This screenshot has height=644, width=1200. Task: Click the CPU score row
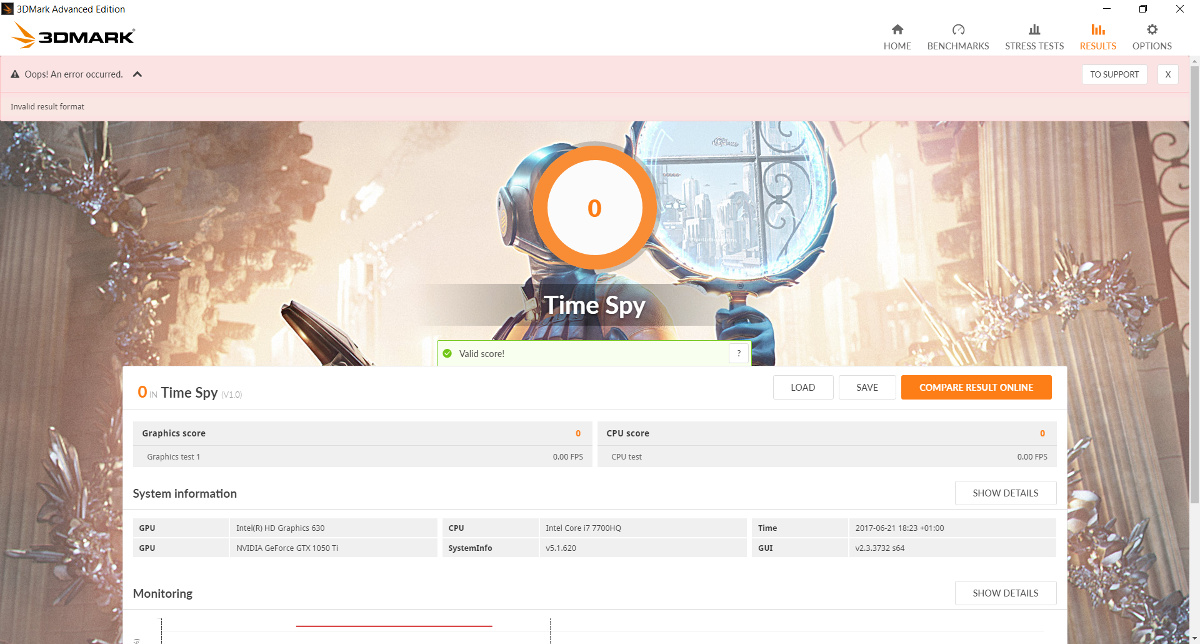(826, 433)
